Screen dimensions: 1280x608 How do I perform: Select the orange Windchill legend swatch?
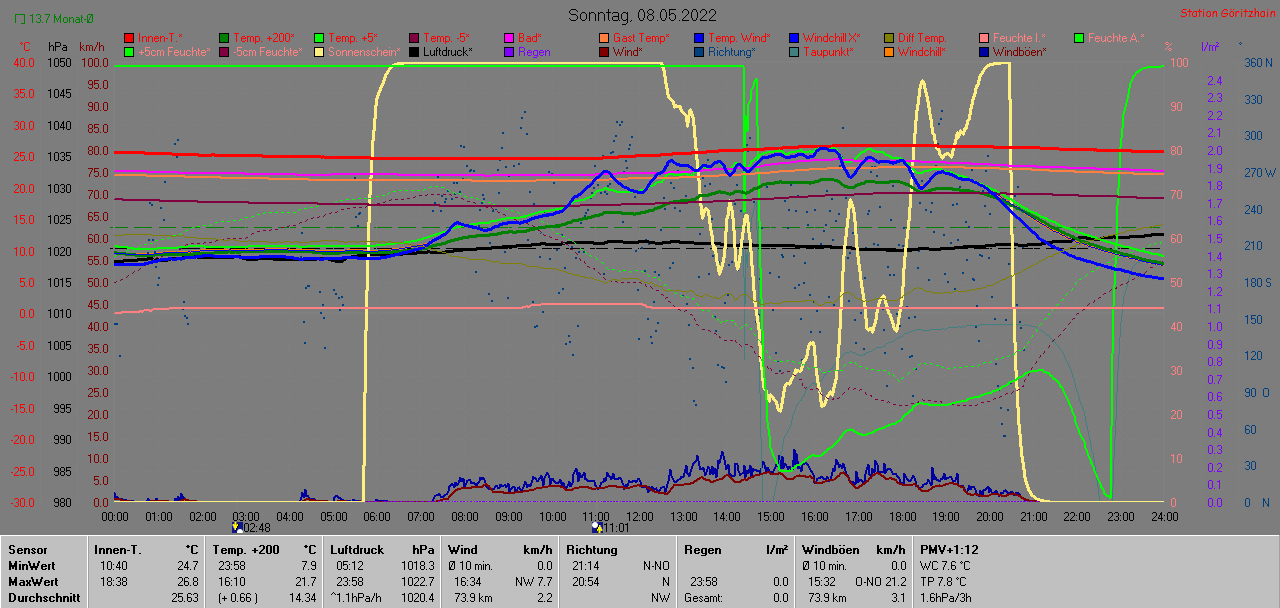[890, 51]
